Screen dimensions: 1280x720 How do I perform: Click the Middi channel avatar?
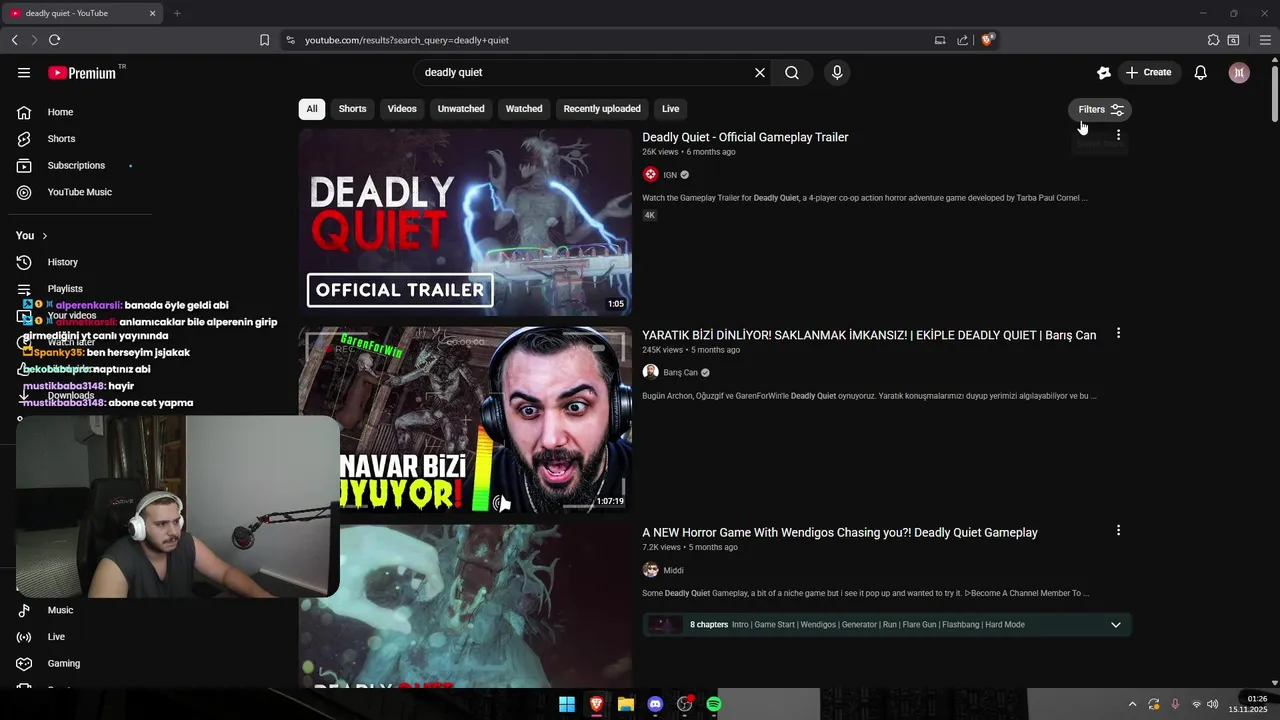pos(650,570)
